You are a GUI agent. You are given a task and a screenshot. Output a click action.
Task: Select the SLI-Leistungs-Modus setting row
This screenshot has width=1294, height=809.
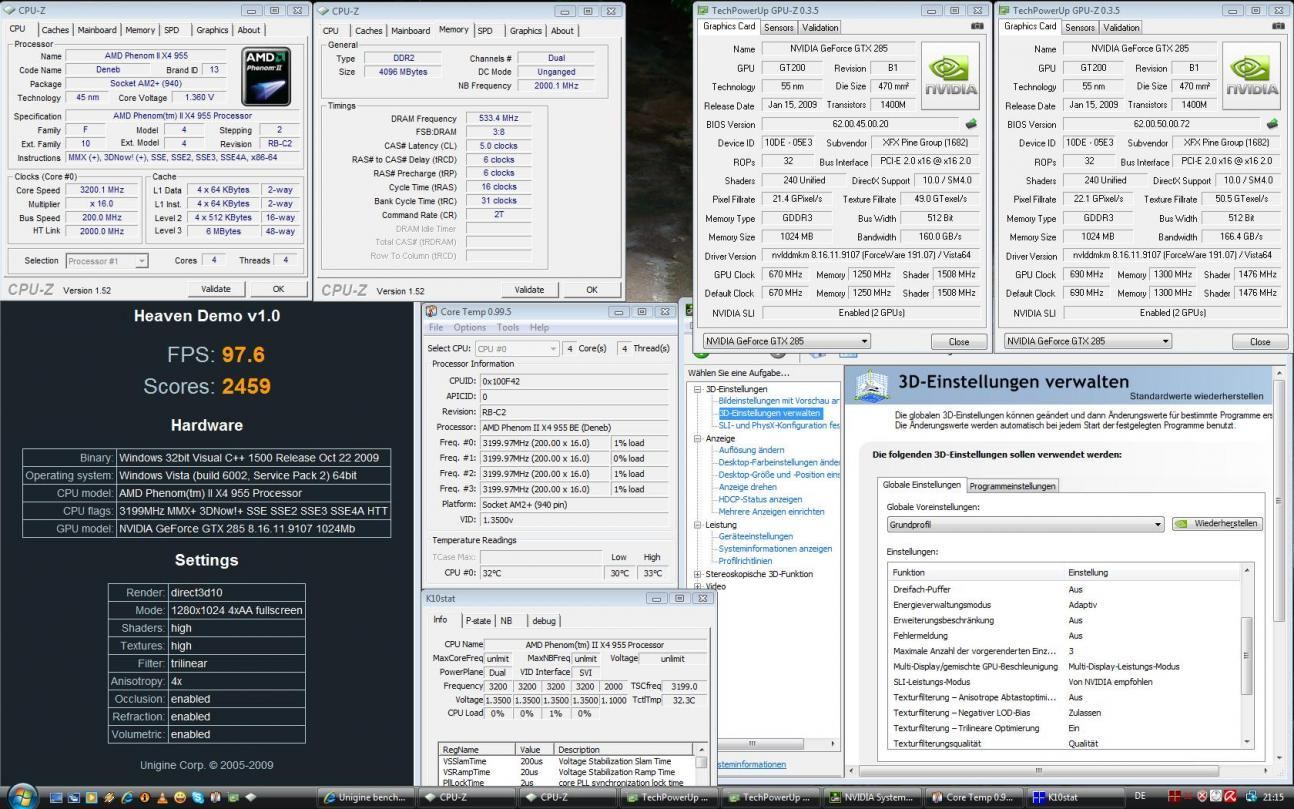click(1065, 682)
